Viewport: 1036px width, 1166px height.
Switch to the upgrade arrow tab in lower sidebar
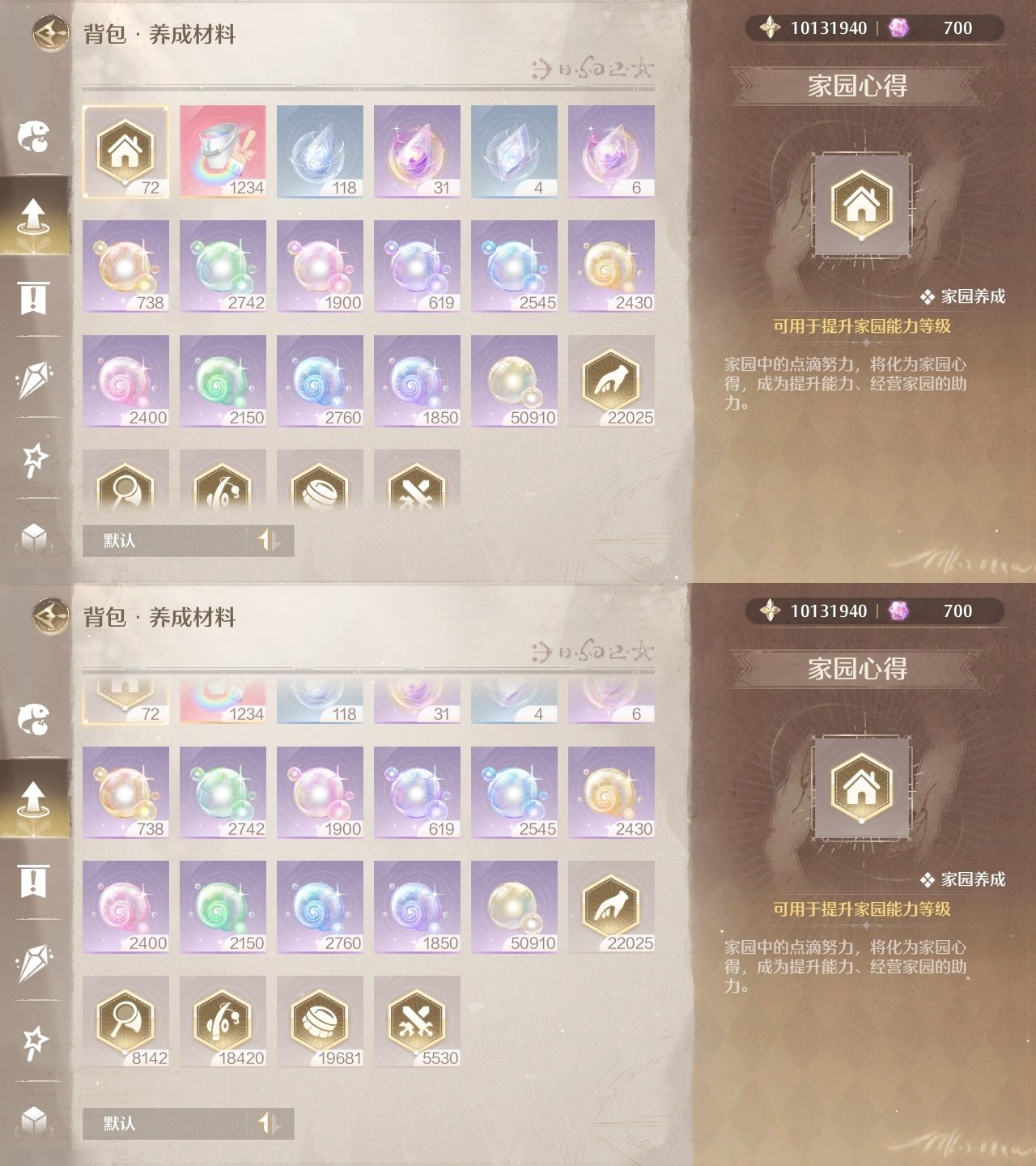(x=34, y=799)
